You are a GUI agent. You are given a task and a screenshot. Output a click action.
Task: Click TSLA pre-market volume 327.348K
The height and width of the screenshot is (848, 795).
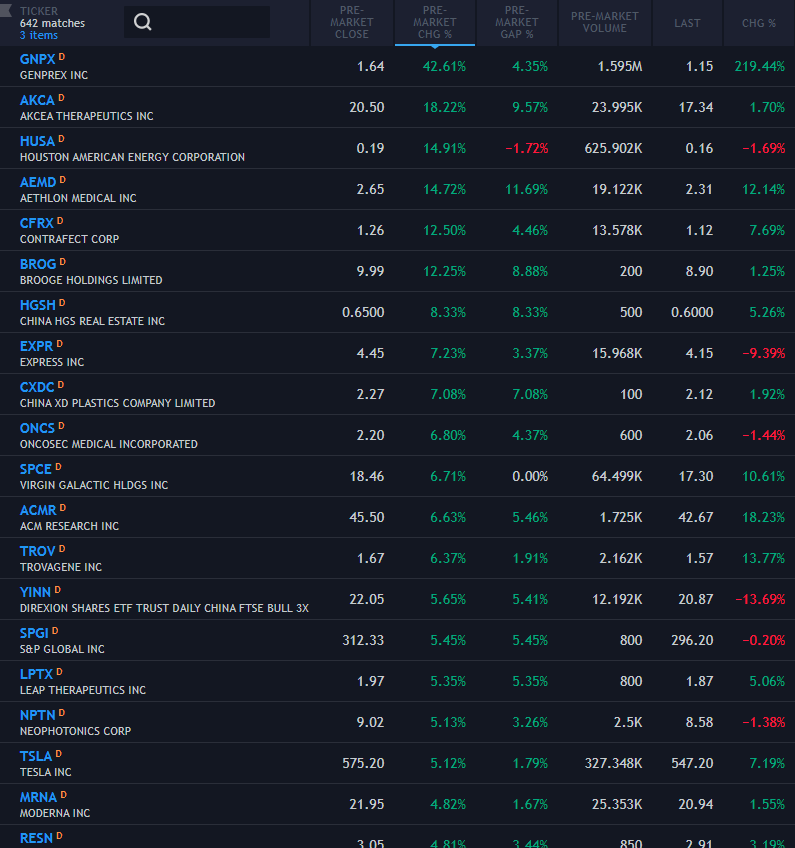click(613, 764)
